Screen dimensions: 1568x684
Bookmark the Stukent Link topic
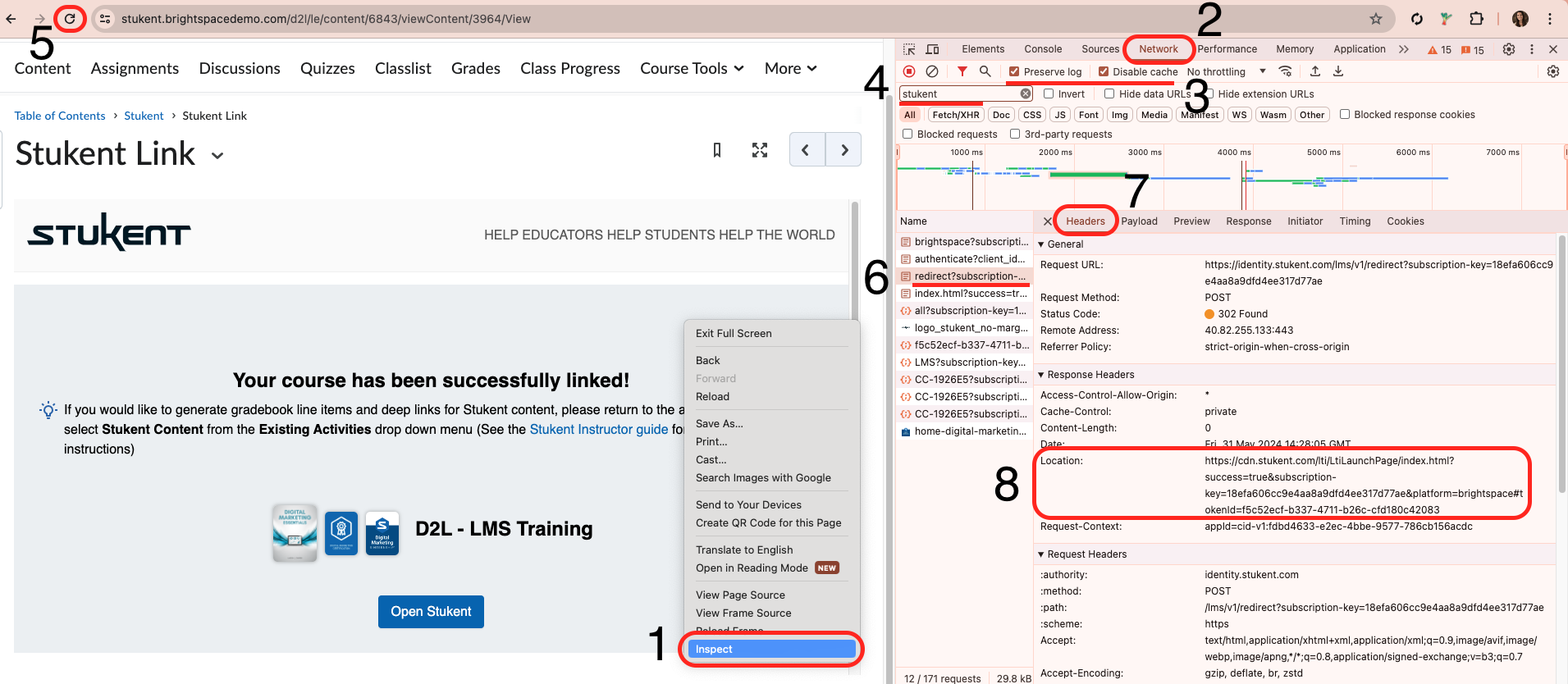717,150
